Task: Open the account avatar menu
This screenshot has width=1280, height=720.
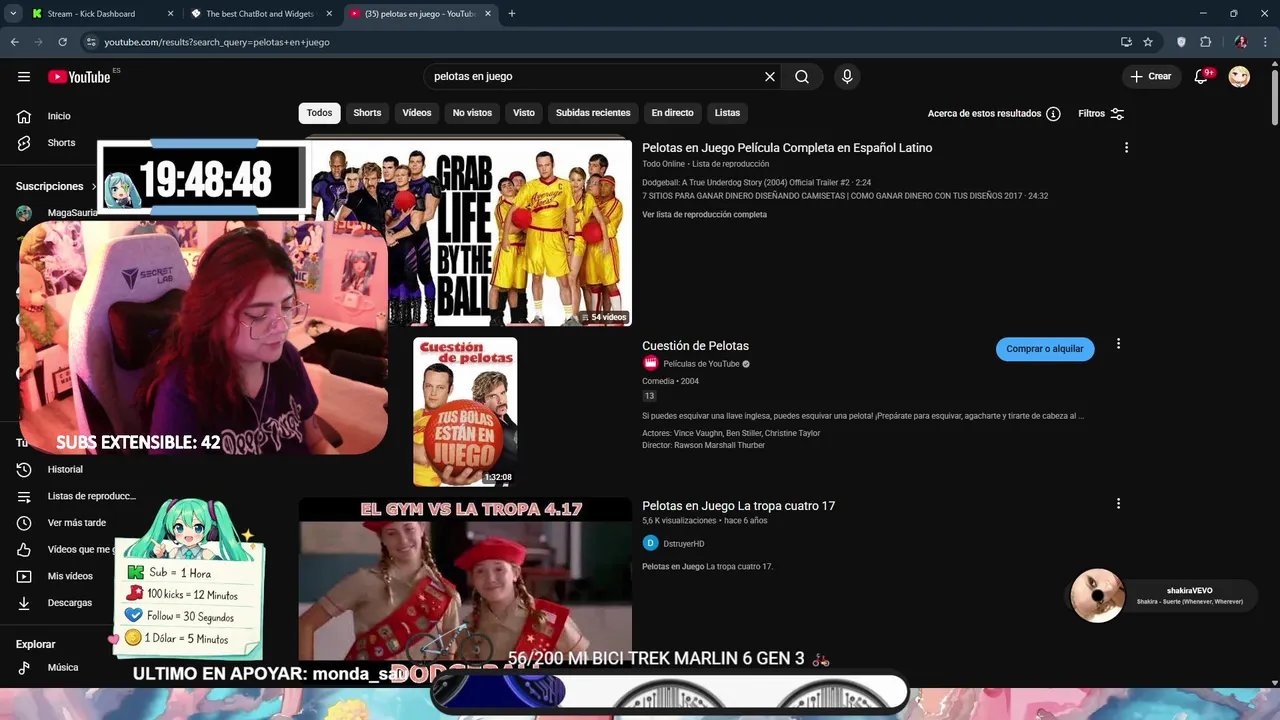Action: tap(1239, 77)
